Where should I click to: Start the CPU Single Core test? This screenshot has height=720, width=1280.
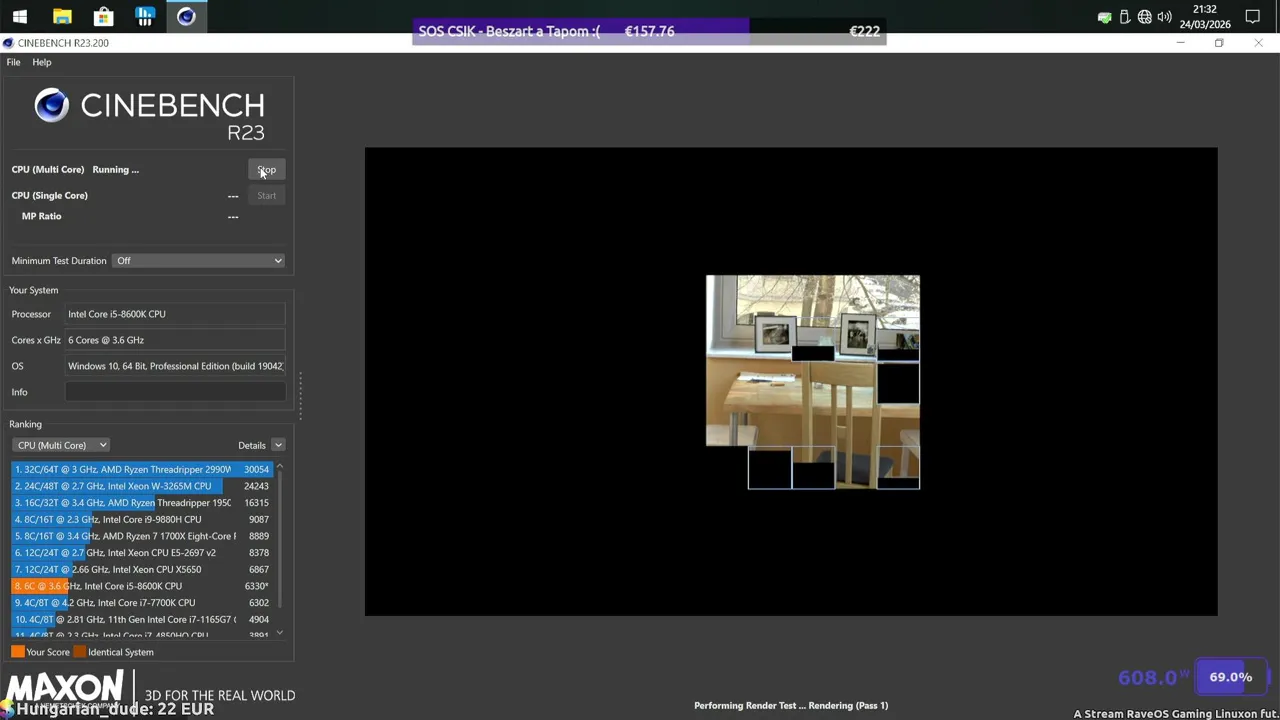pos(266,196)
